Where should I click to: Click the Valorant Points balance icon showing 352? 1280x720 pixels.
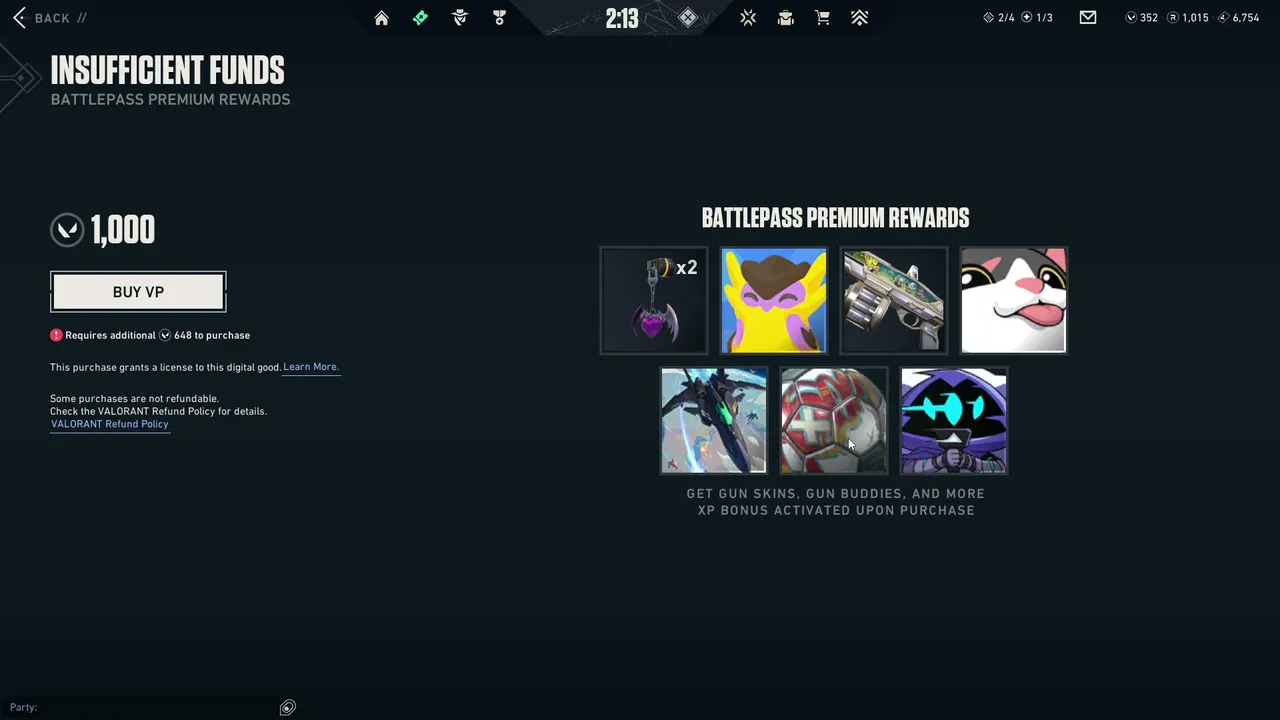coord(1131,18)
